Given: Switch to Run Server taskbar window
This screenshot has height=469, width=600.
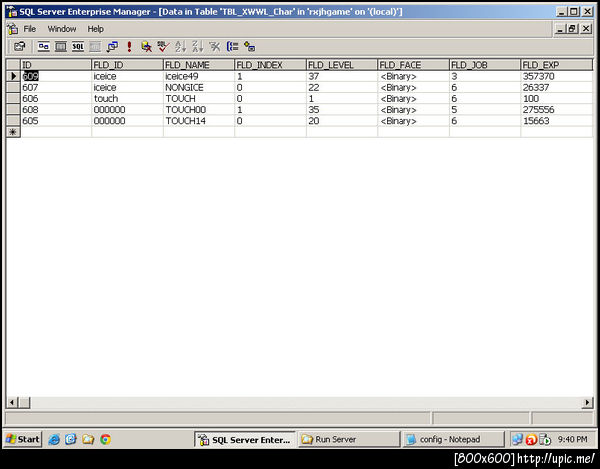Looking at the screenshot, I should [x=349, y=439].
